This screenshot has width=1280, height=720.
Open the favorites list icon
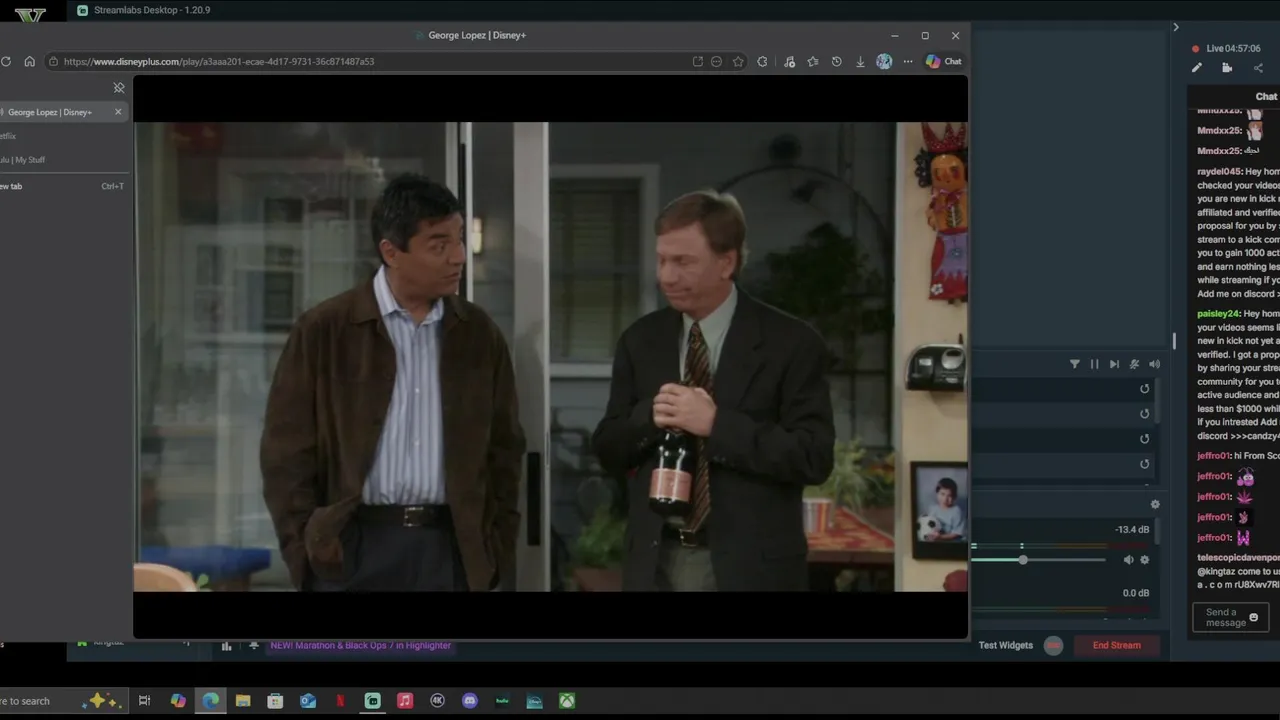(813, 61)
